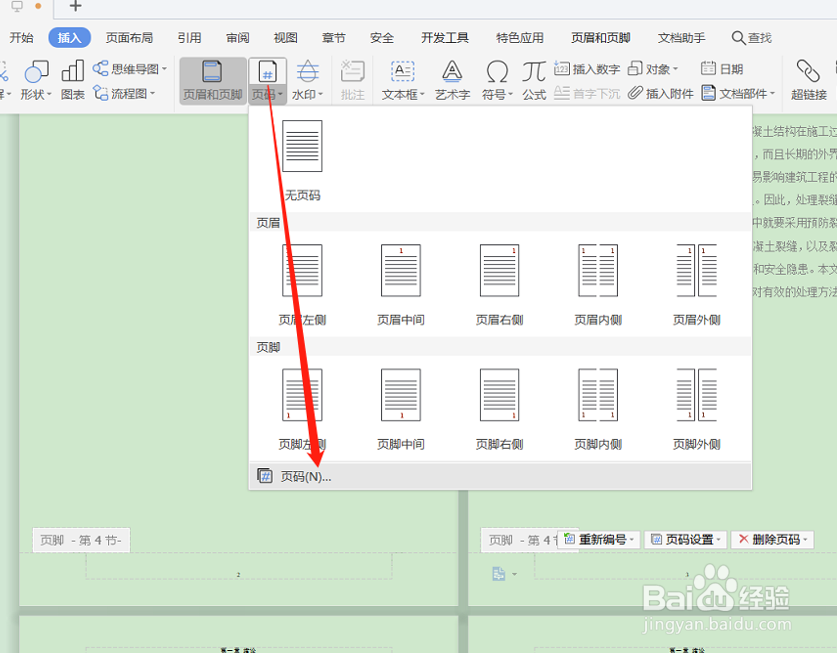Choose 无页码 to clear page numbers
The height and width of the screenshot is (653, 837).
click(x=303, y=150)
